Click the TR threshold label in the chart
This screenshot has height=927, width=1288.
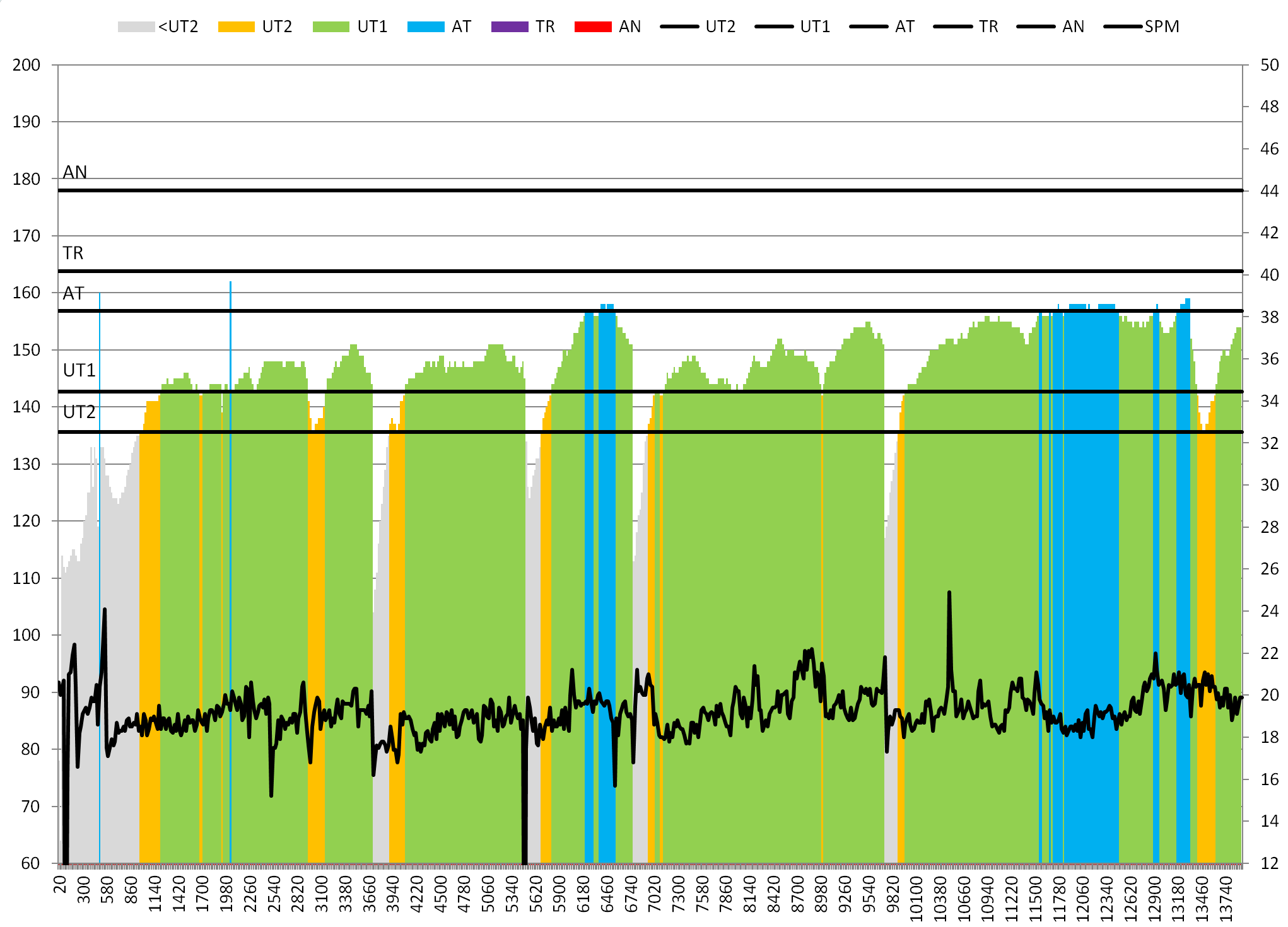coord(73,253)
